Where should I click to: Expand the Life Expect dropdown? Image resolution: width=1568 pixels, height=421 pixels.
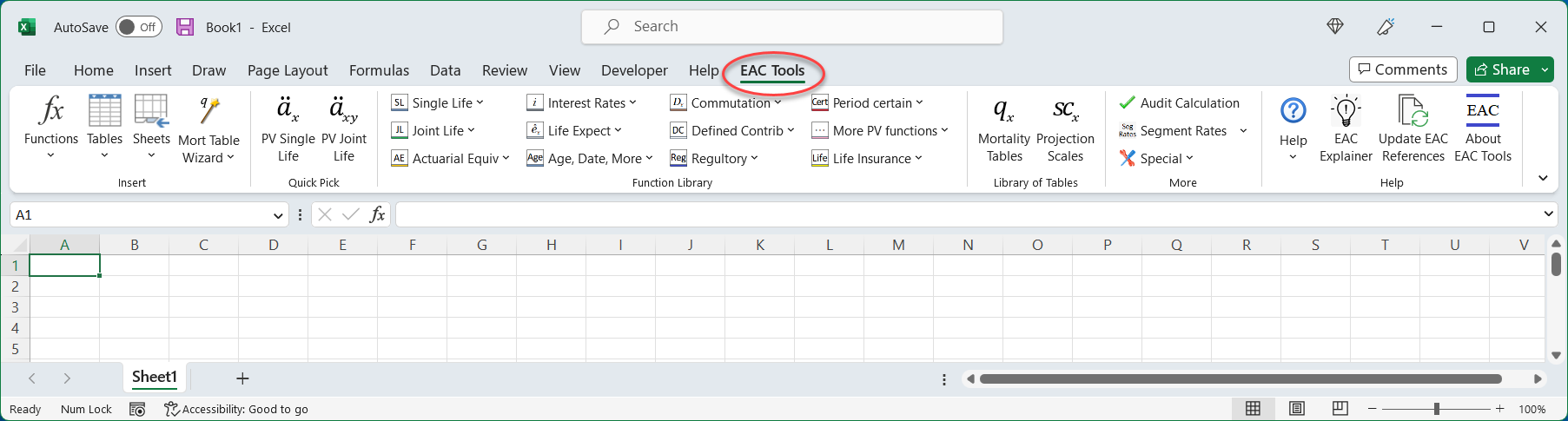click(x=575, y=130)
